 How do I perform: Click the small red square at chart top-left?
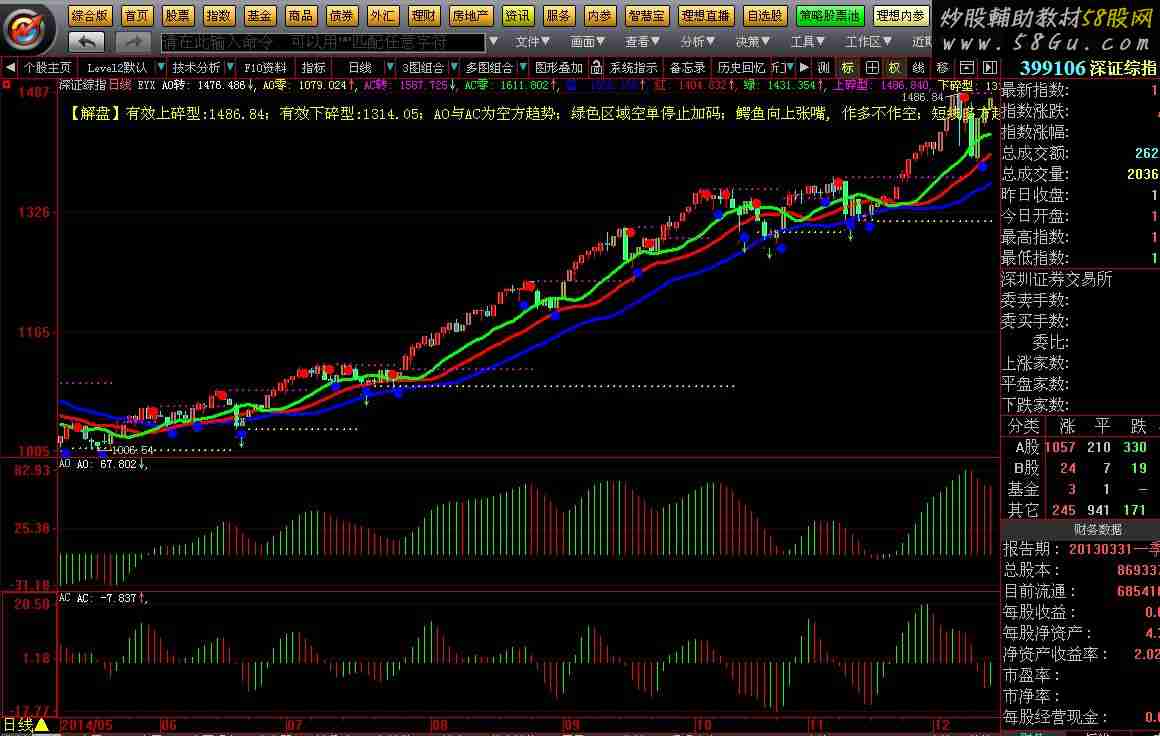point(6,85)
